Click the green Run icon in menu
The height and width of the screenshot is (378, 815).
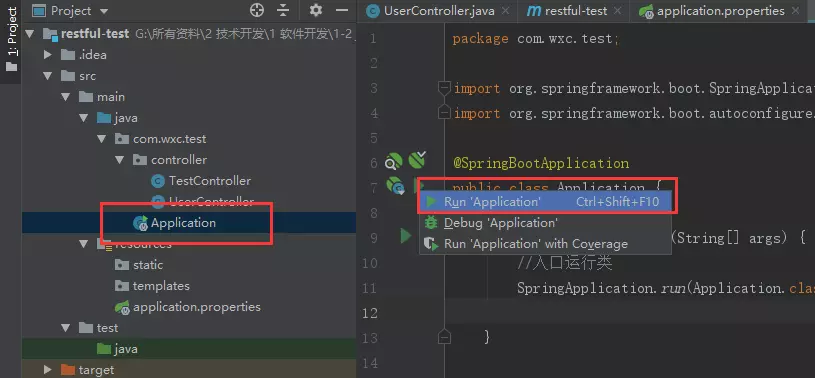431,202
